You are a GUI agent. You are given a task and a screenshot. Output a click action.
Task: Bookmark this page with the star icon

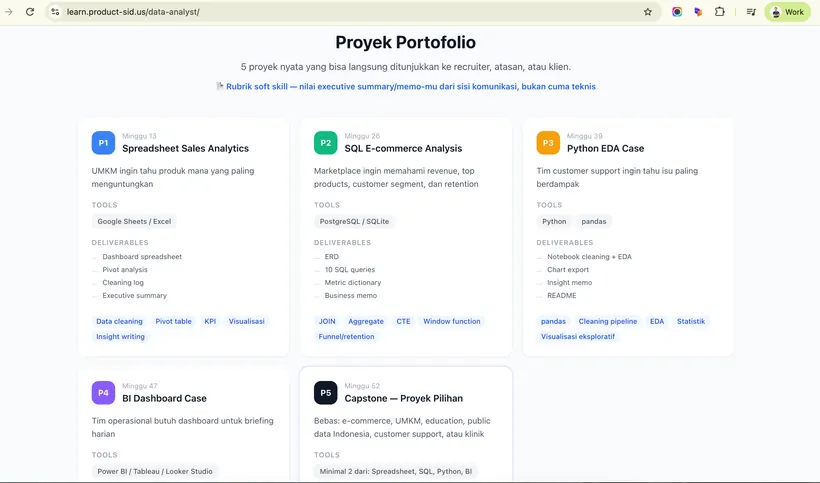point(647,12)
